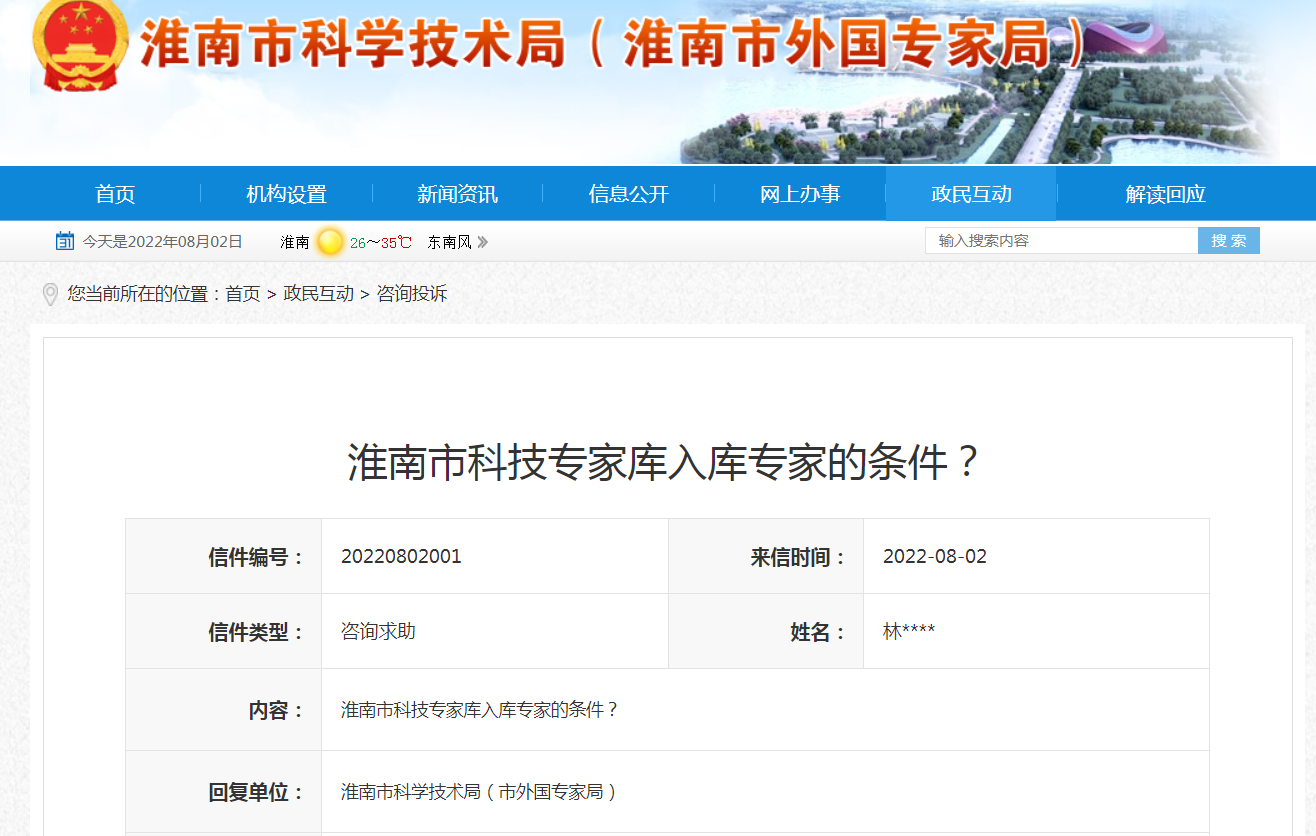The height and width of the screenshot is (836, 1316).
Task: Click the 来信时间： label
Action: coord(798,557)
